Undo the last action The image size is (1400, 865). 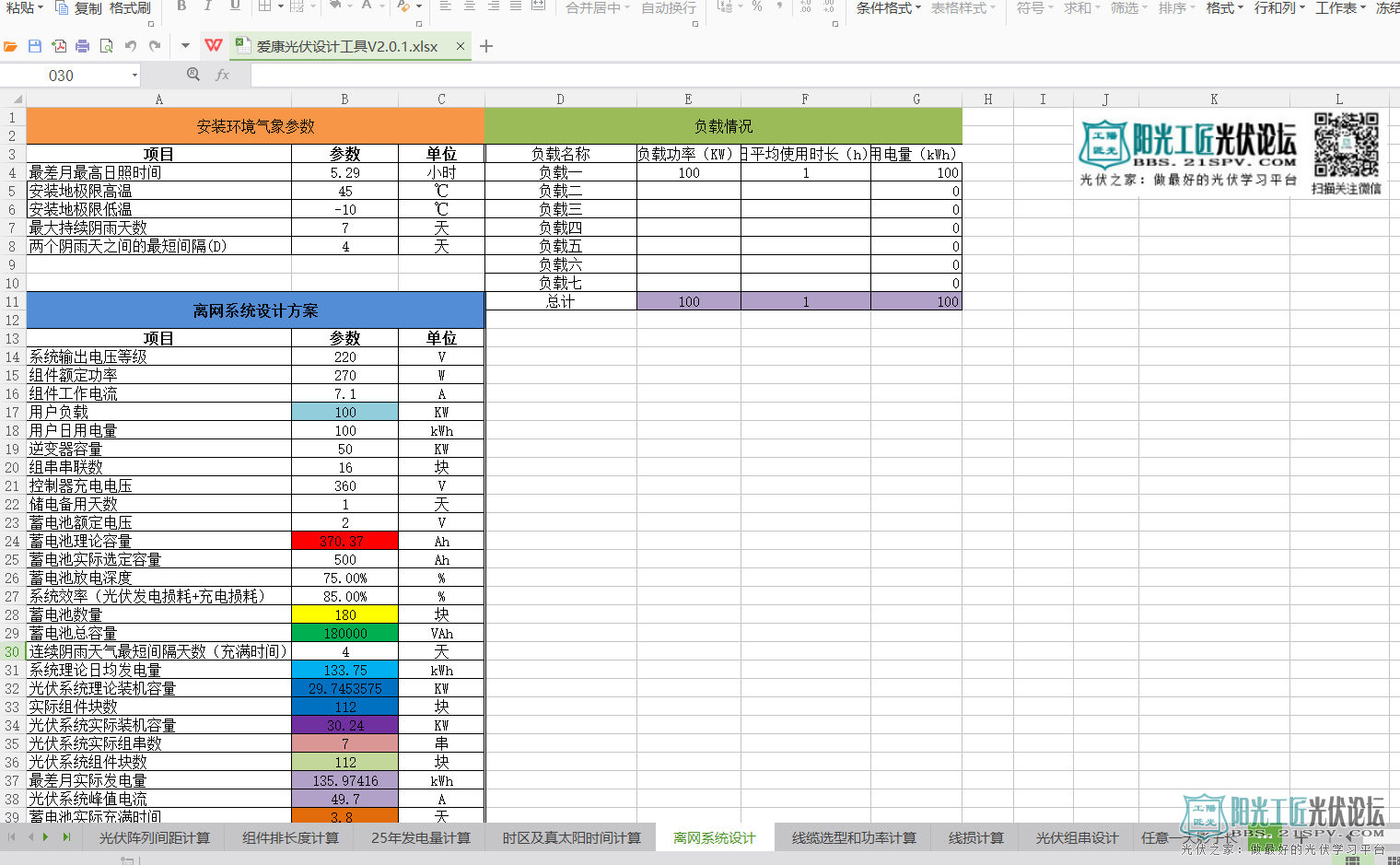click(x=131, y=46)
